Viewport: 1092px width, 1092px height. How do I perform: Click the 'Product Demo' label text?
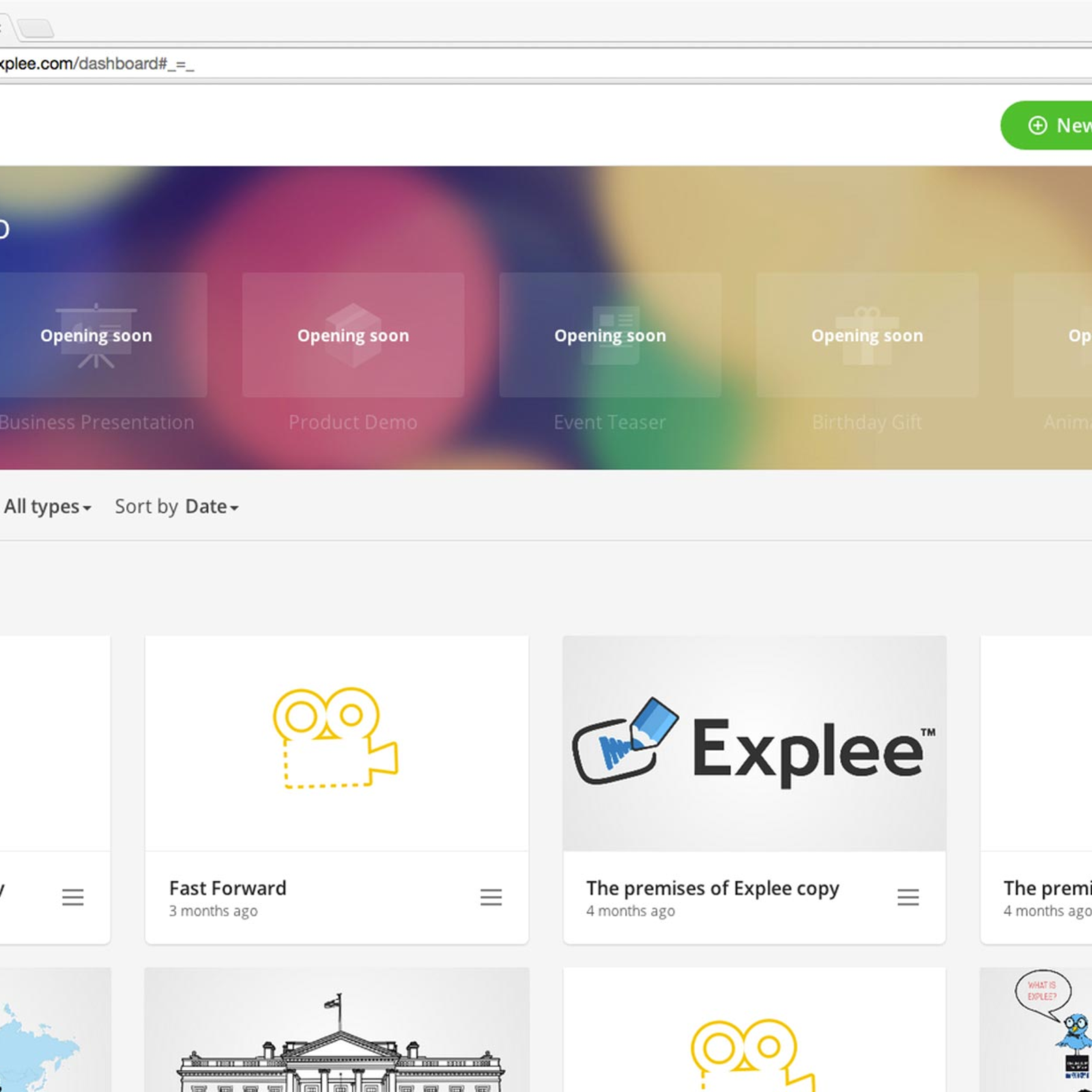(x=353, y=422)
